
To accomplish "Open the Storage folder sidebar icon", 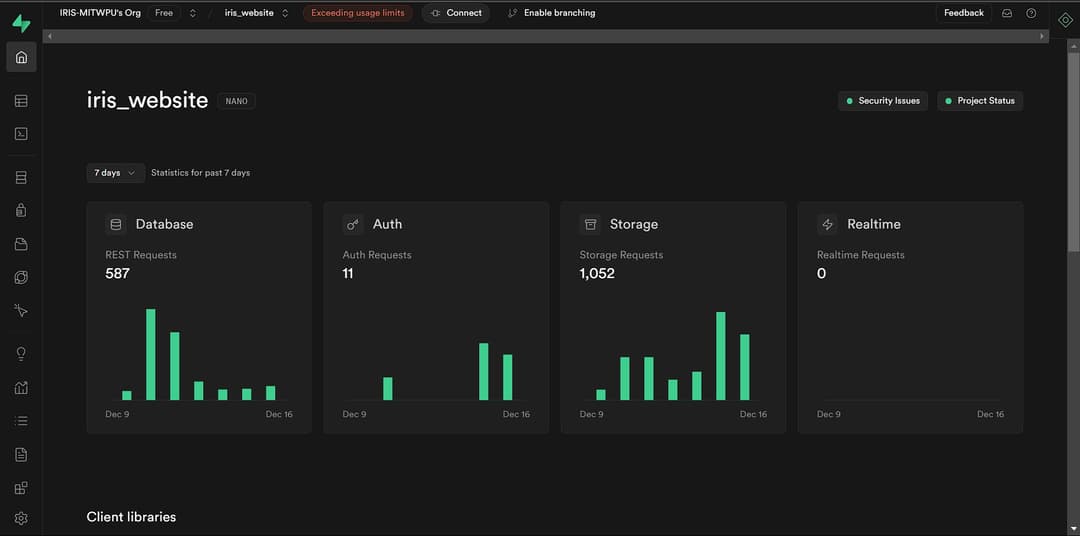I will (x=21, y=244).
